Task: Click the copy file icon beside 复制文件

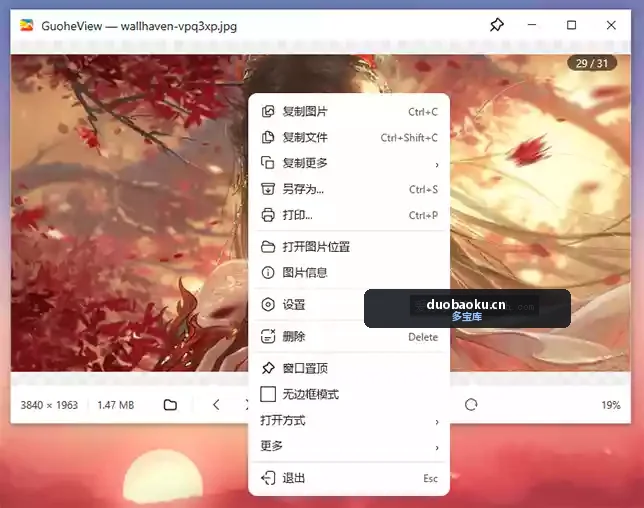Action: click(x=268, y=137)
